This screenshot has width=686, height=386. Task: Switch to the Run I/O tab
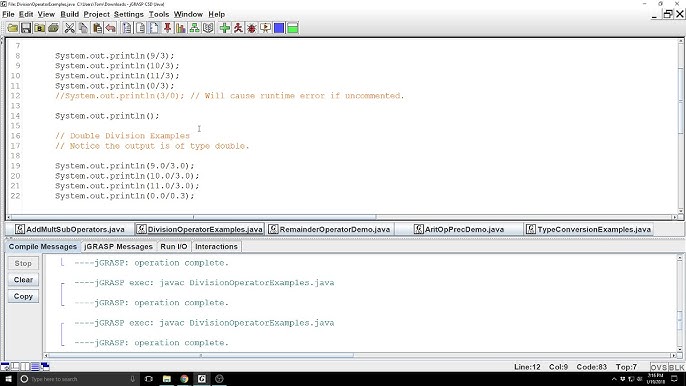pyautogui.click(x=174, y=246)
